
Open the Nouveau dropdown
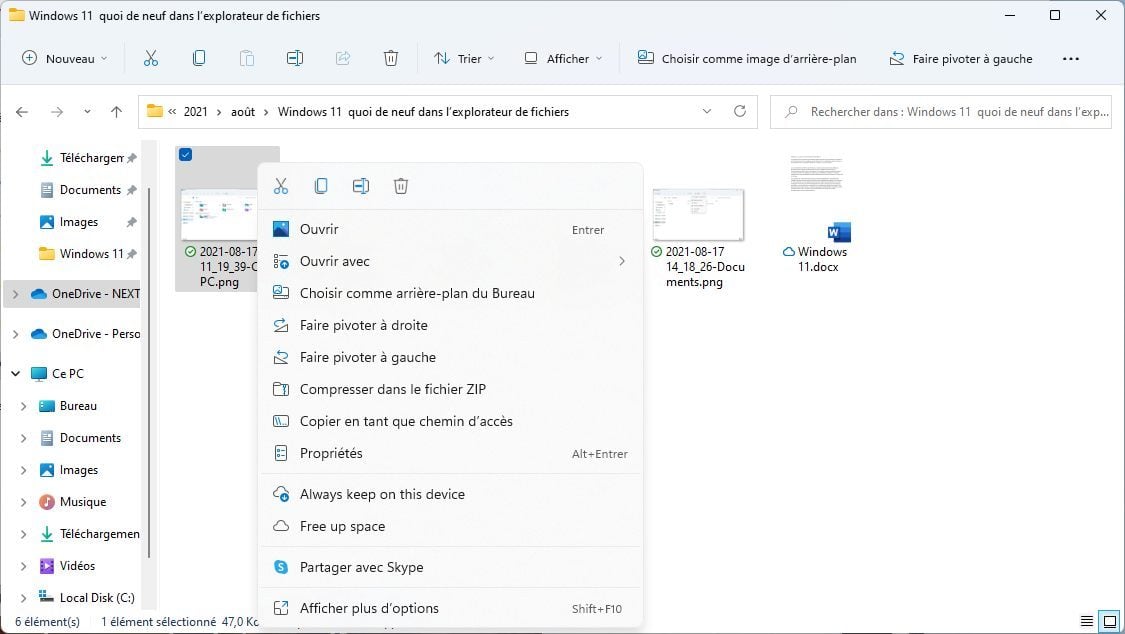click(65, 59)
